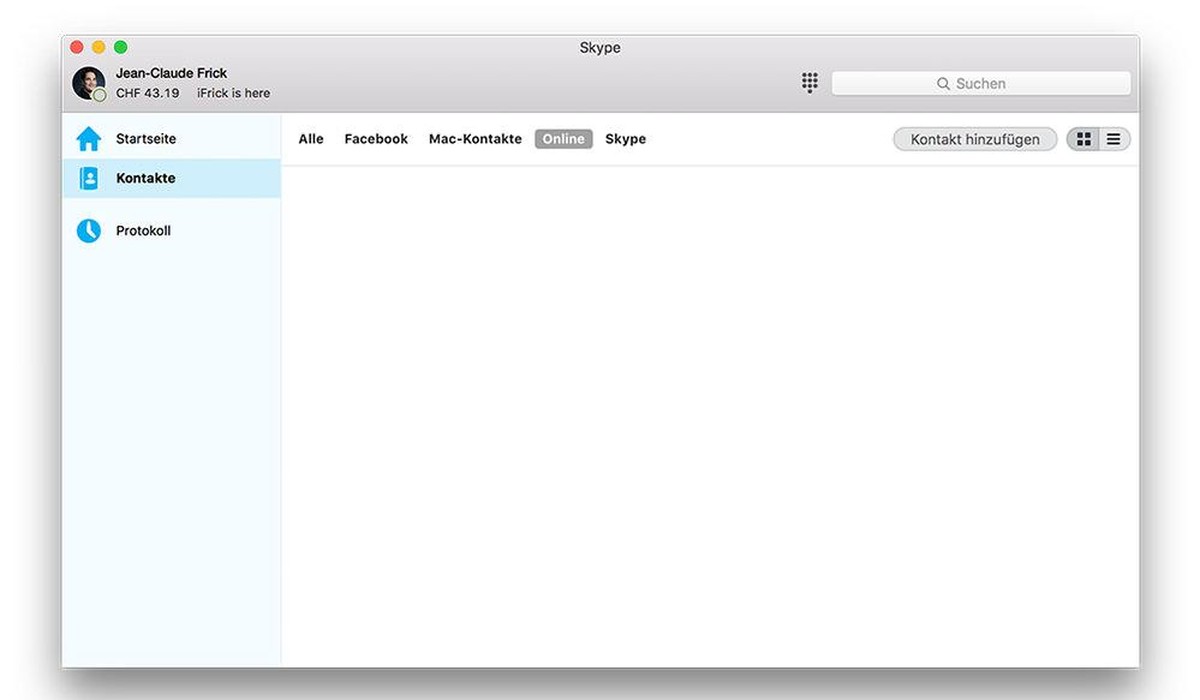Click the CHF 43.19 credit balance
This screenshot has width=1200, height=700.
point(147,93)
